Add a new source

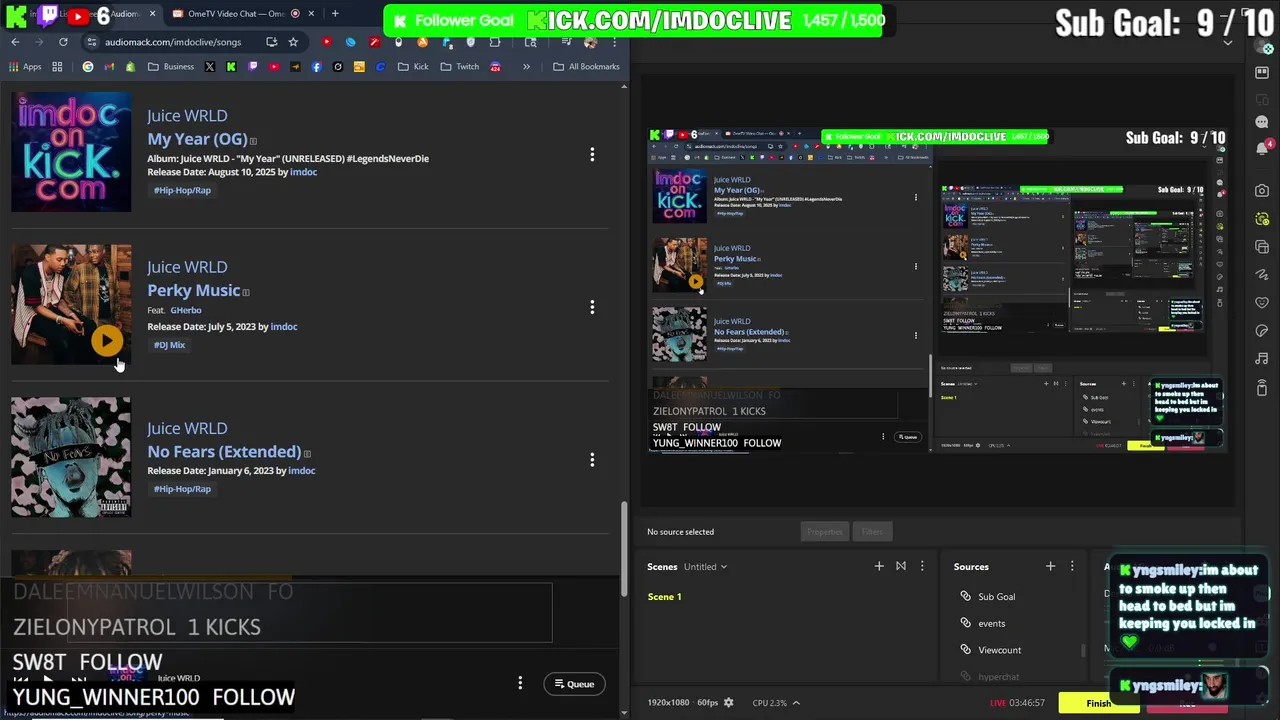(x=1050, y=566)
